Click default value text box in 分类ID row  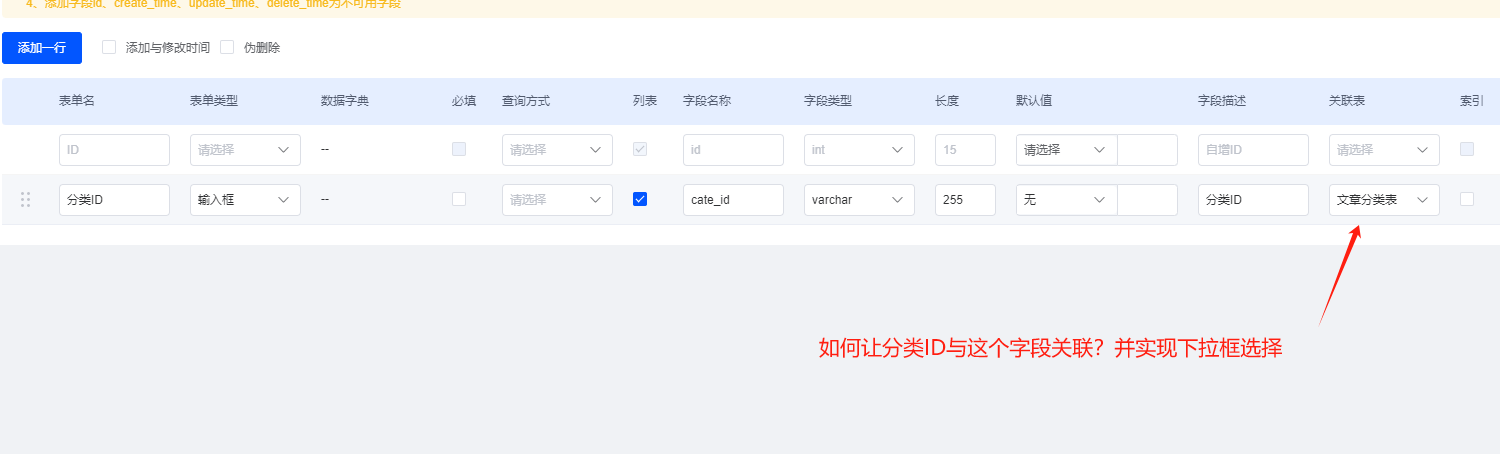[1147, 200]
